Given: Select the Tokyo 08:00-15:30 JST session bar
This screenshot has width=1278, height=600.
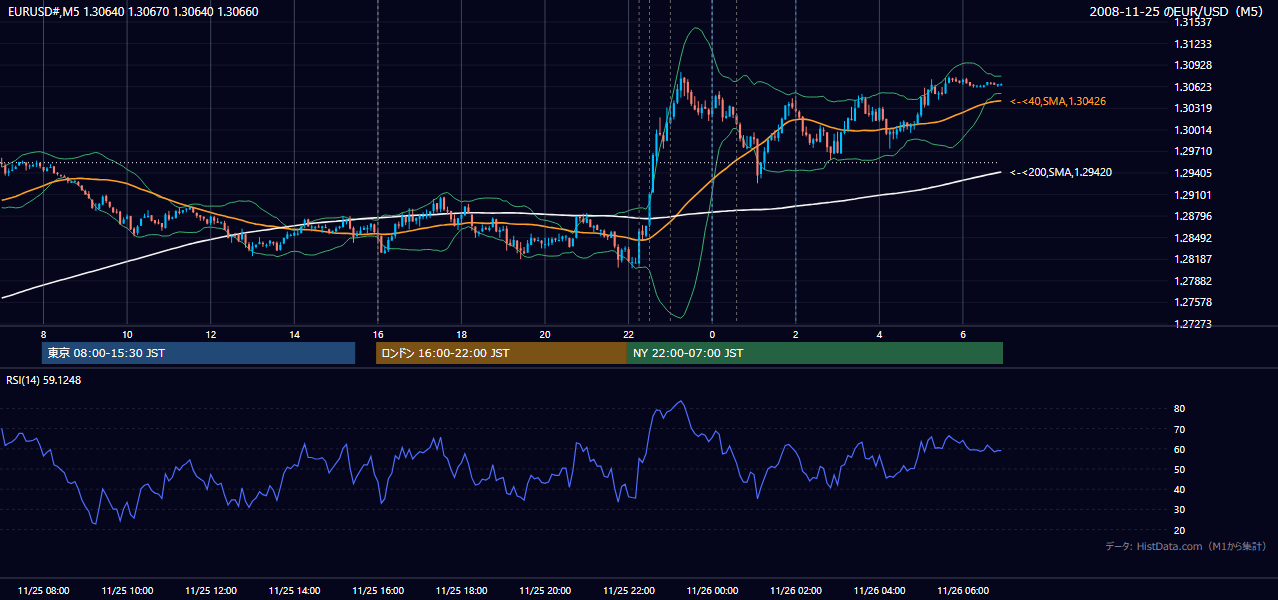Looking at the screenshot, I should coord(199,353).
